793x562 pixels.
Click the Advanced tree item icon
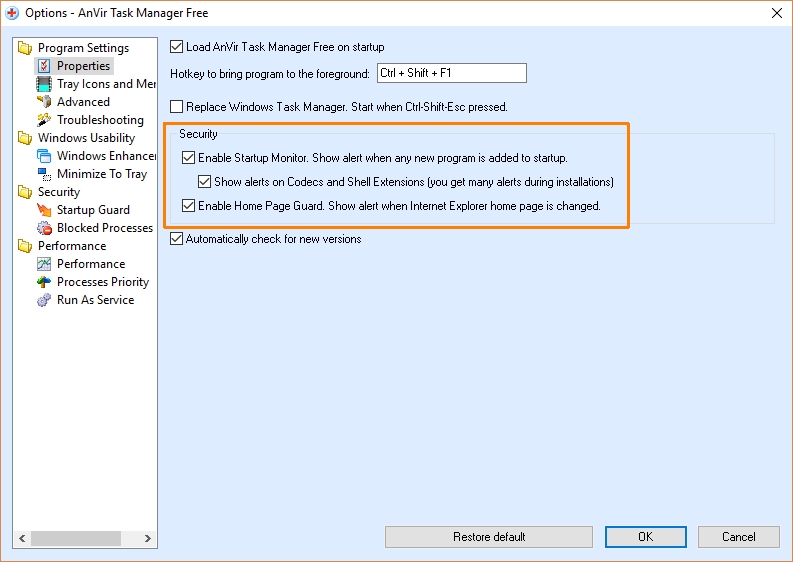[x=44, y=102]
